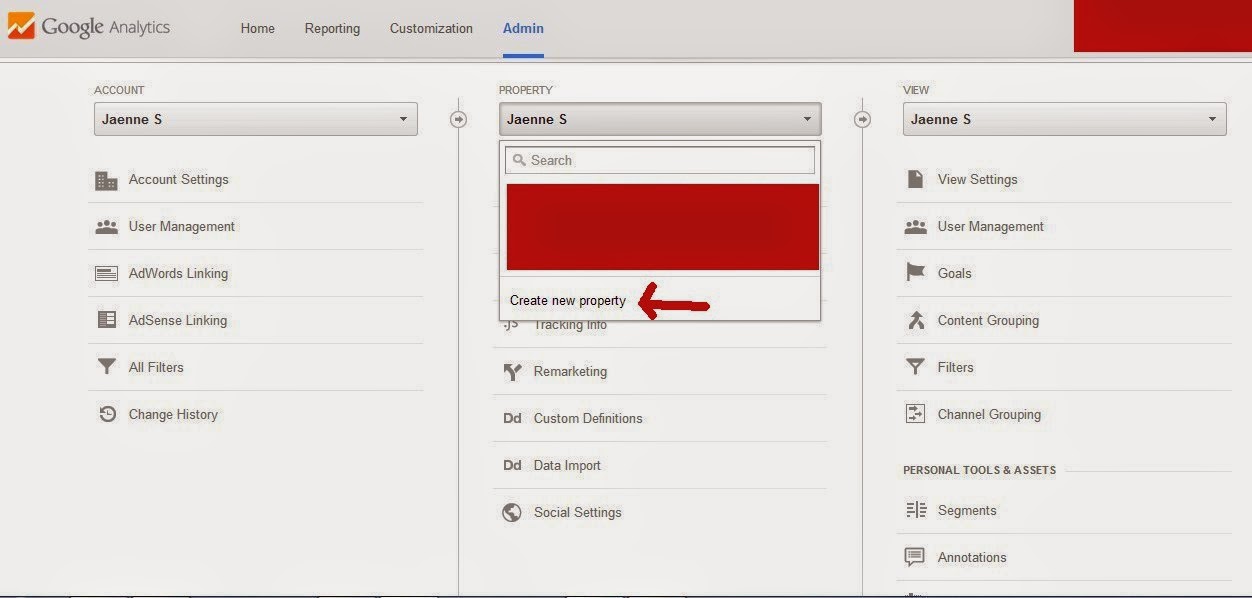The width and height of the screenshot is (1252, 598).
Task: Open Change History
Action: pos(173,414)
